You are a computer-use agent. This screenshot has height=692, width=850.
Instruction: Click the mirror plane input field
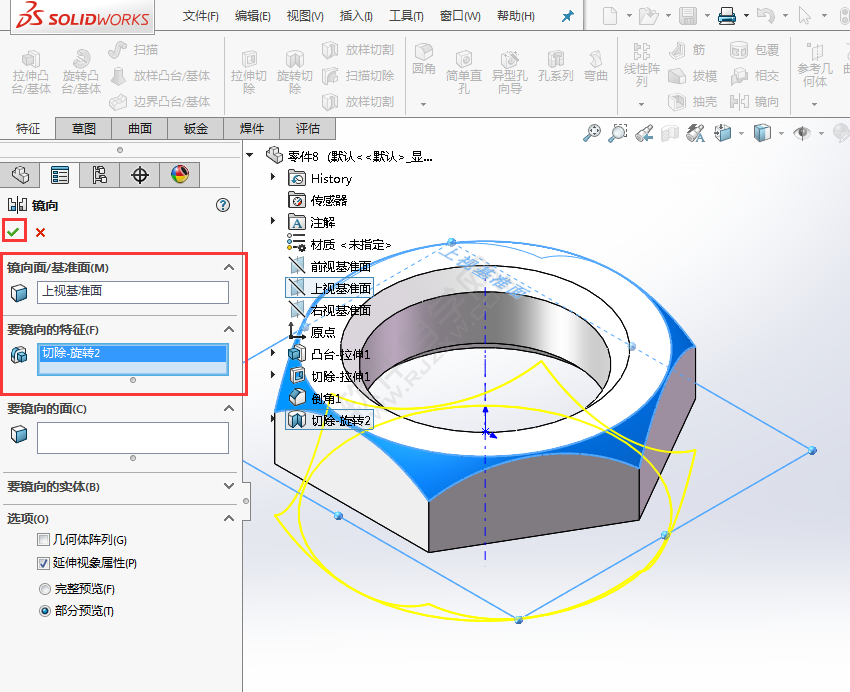point(133,292)
